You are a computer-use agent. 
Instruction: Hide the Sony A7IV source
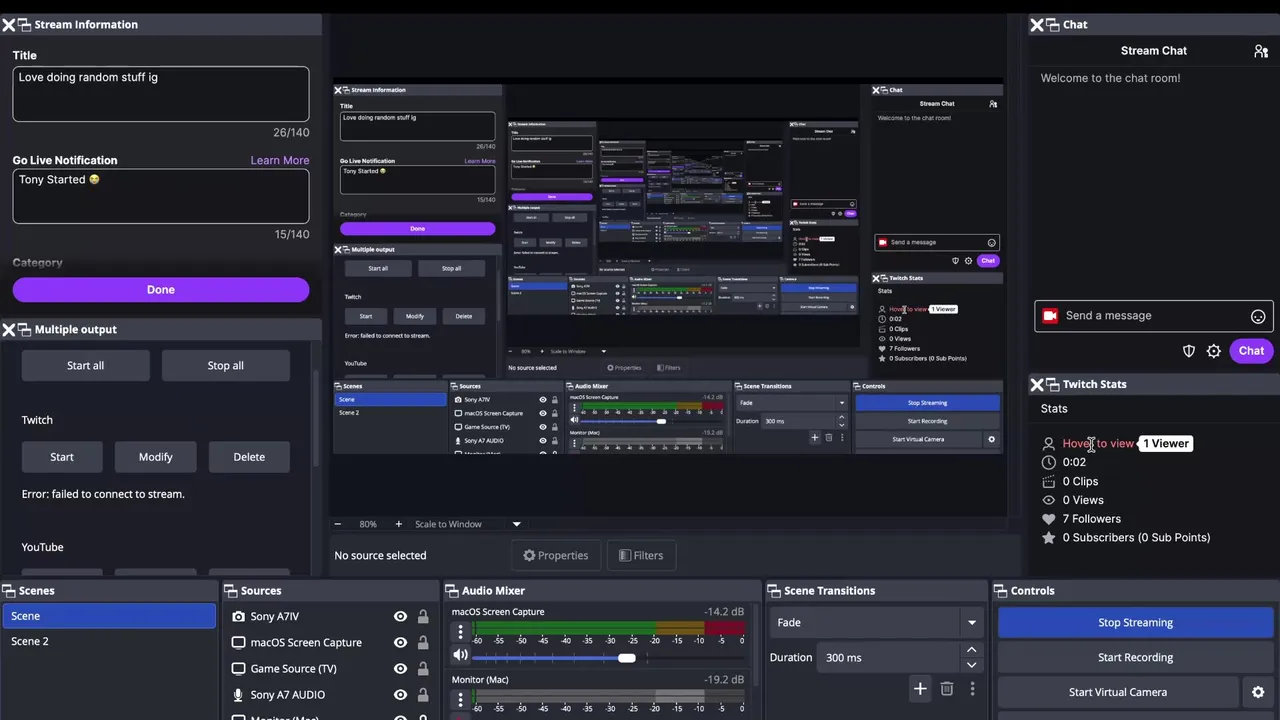[x=400, y=617]
